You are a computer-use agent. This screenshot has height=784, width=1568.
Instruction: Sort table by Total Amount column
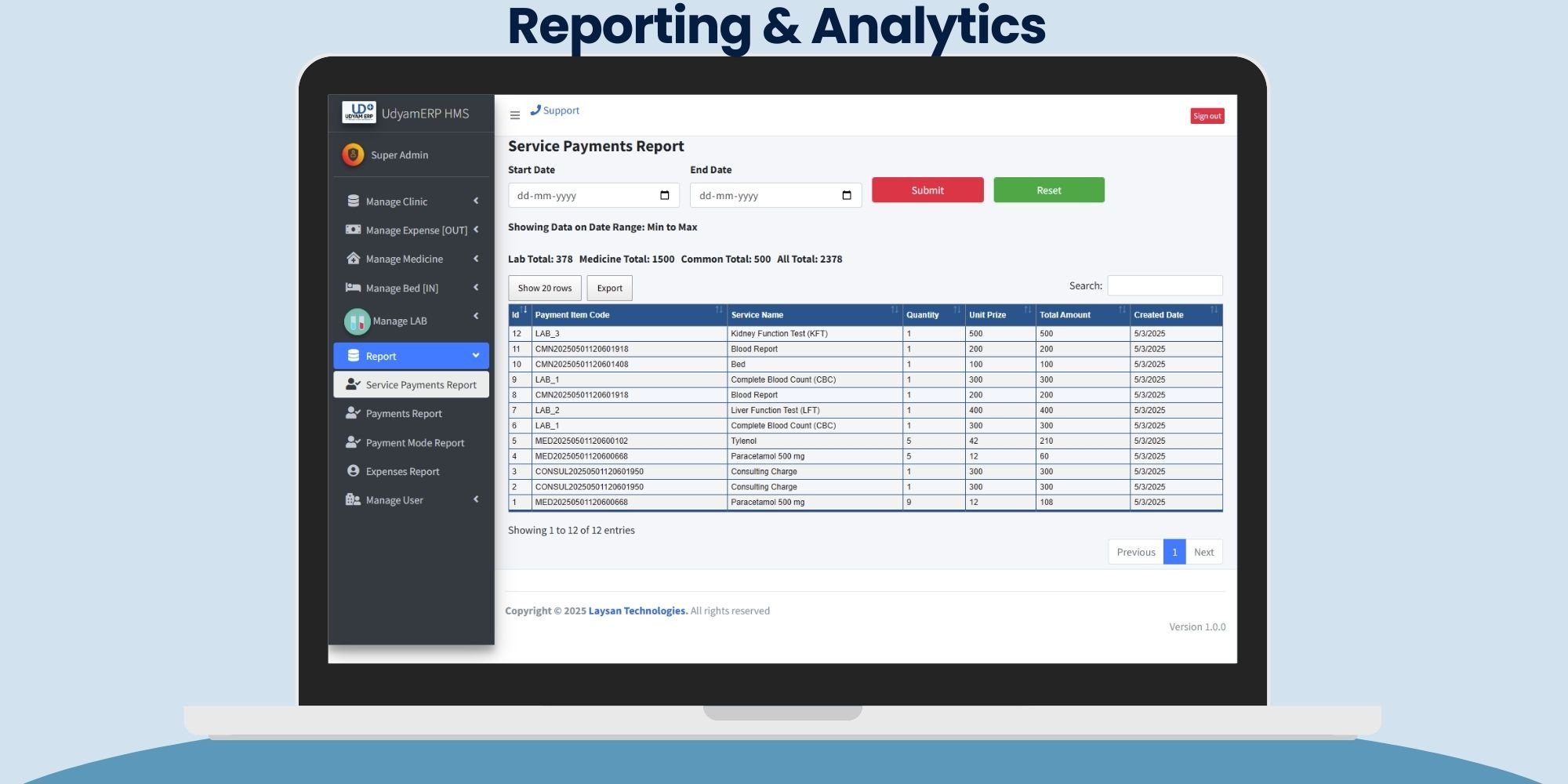pos(1081,314)
